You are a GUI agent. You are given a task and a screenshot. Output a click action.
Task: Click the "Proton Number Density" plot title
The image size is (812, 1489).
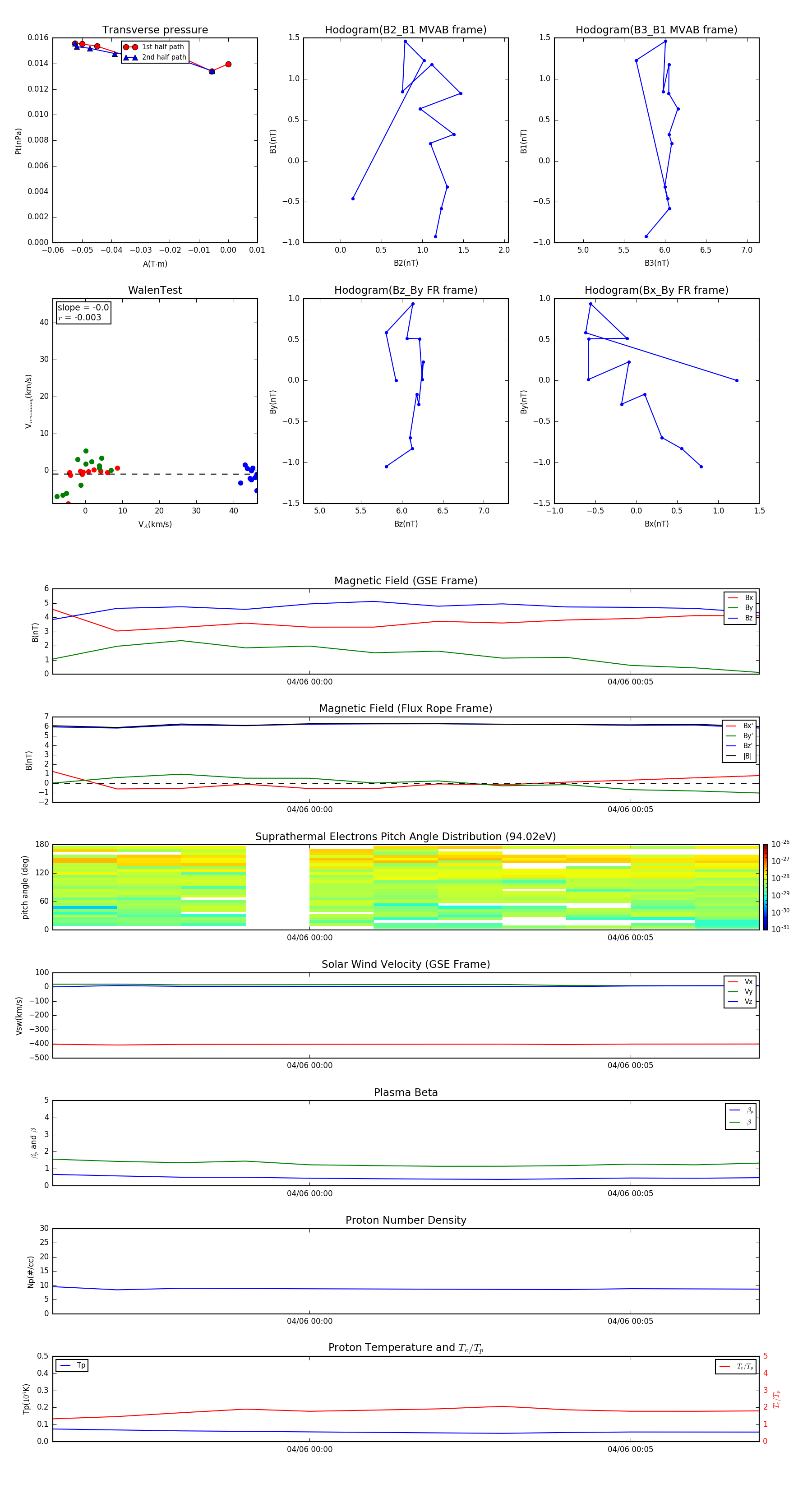[406, 1220]
